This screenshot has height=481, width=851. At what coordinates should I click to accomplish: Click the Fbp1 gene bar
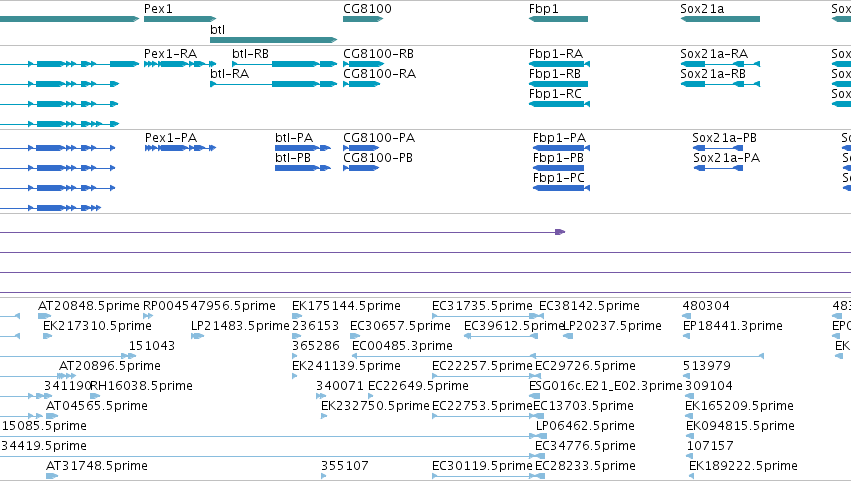558,19
